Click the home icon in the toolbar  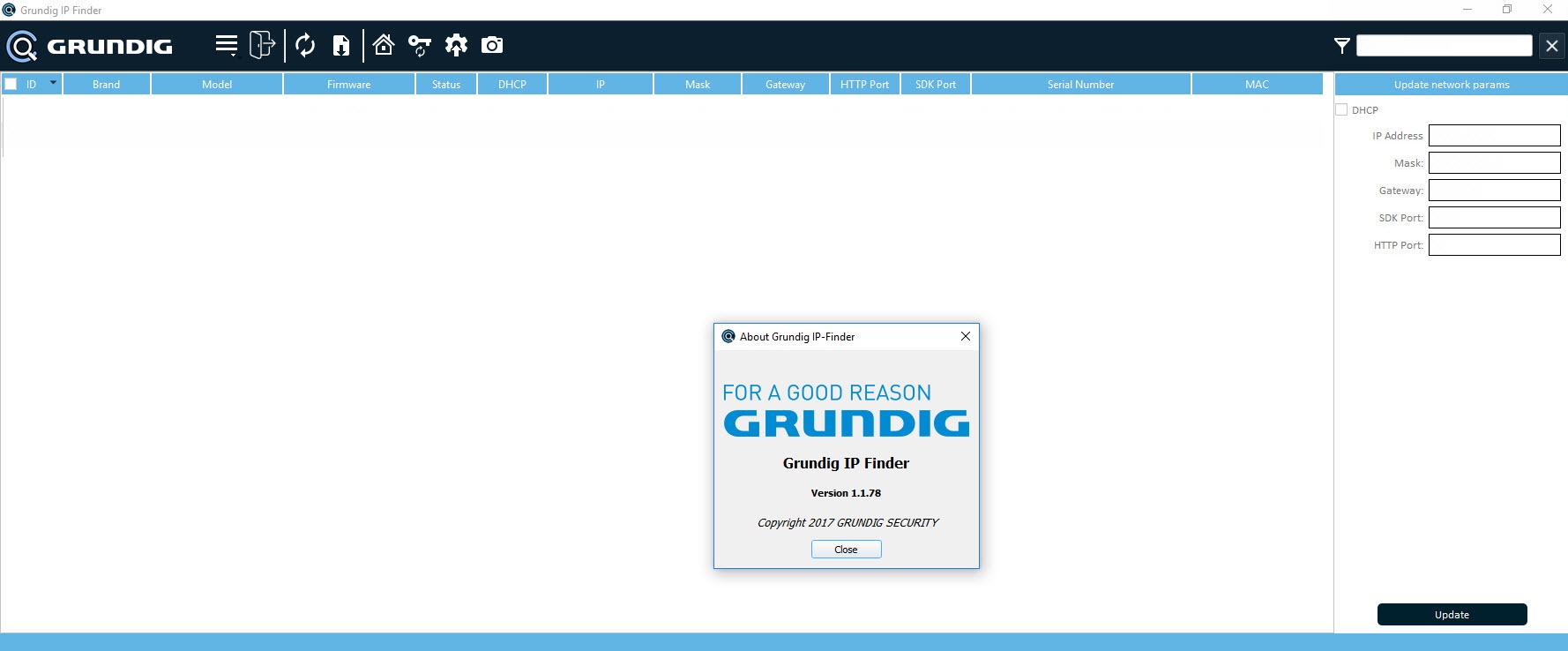[383, 45]
